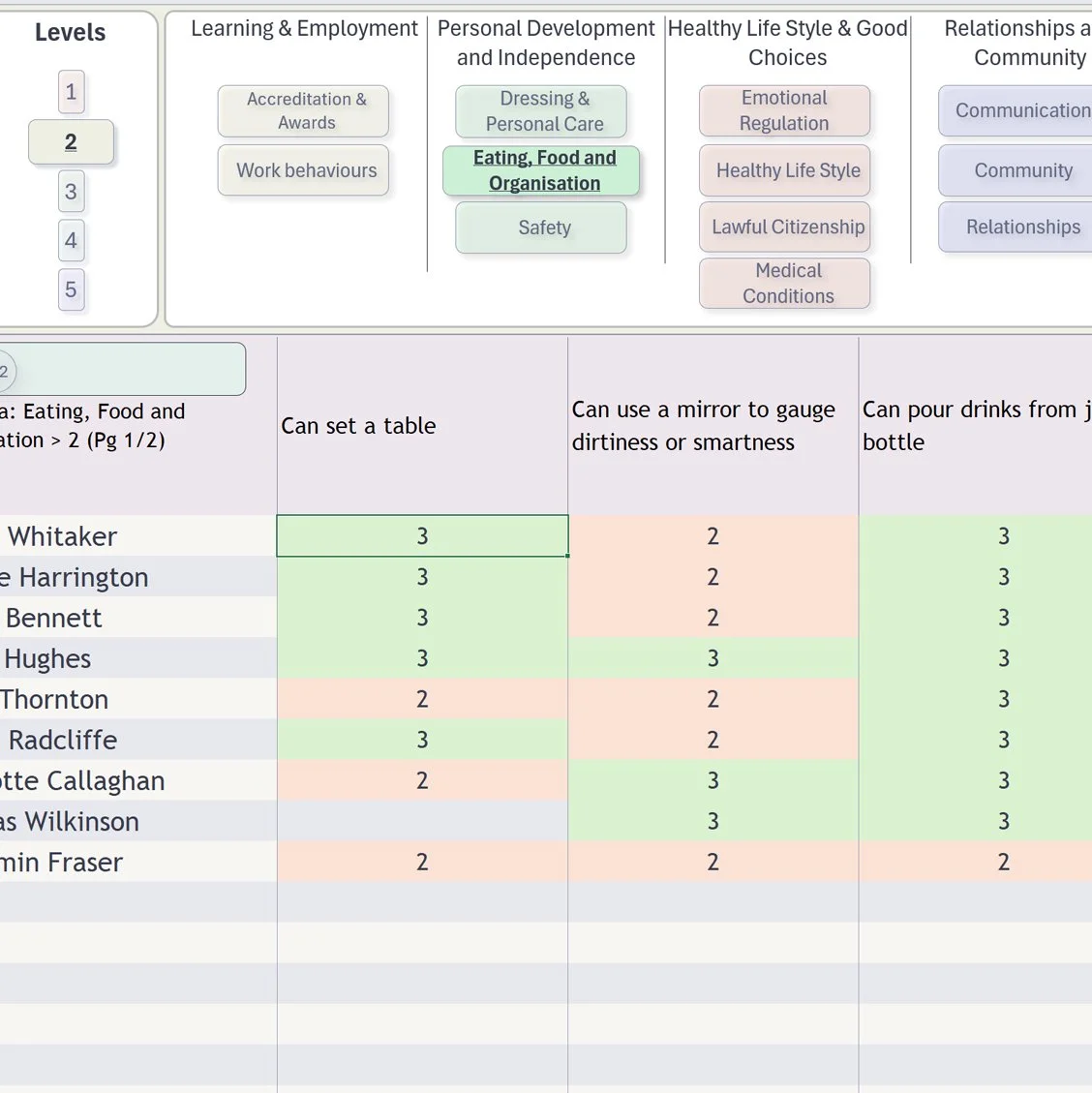Open Healthy Life Style area button
Viewport: 1092px width, 1093px height.
pos(785,170)
